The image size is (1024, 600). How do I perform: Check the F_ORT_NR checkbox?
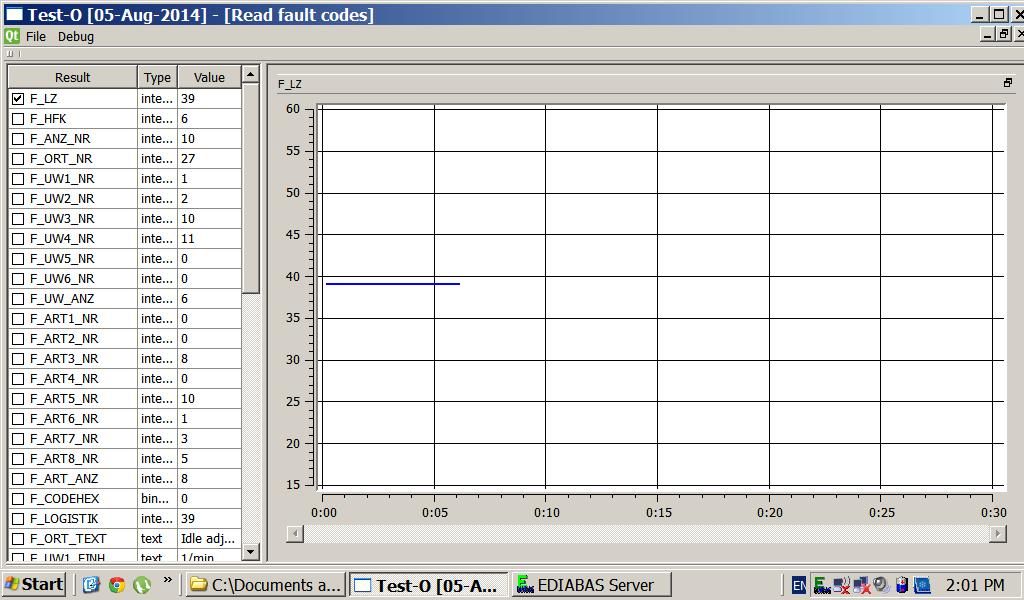[x=18, y=159]
